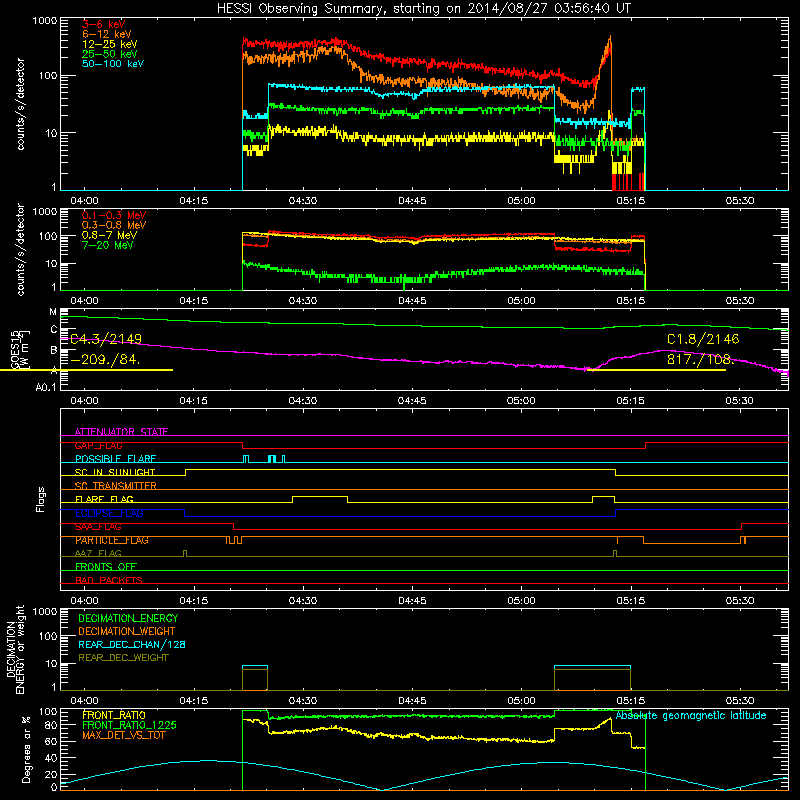This screenshot has height=800, width=800.
Task: Click the green 'FRONT_RATIO_1225' legend label
Action: [129, 725]
